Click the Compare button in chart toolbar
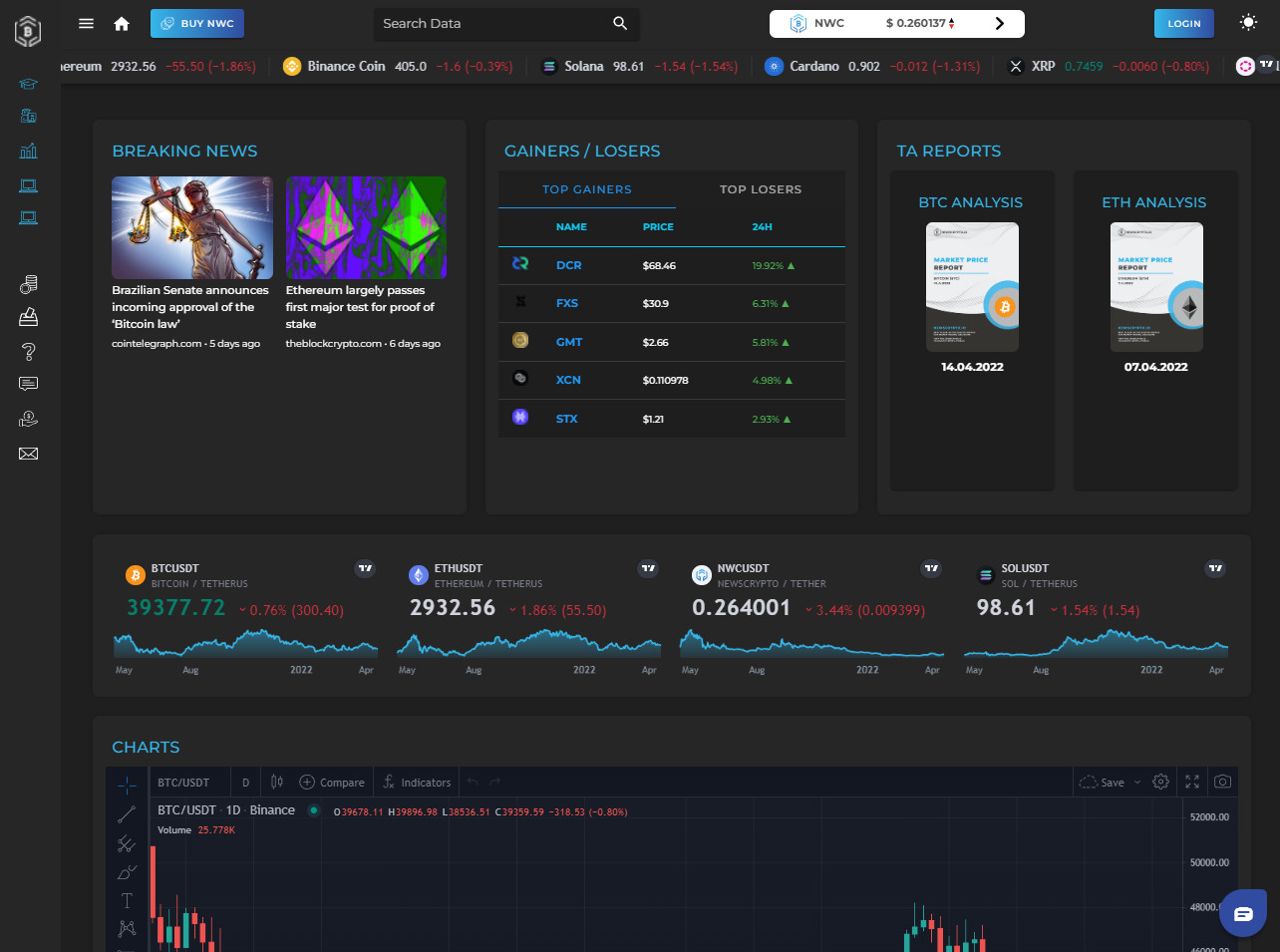The image size is (1280, 952). tap(333, 783)
